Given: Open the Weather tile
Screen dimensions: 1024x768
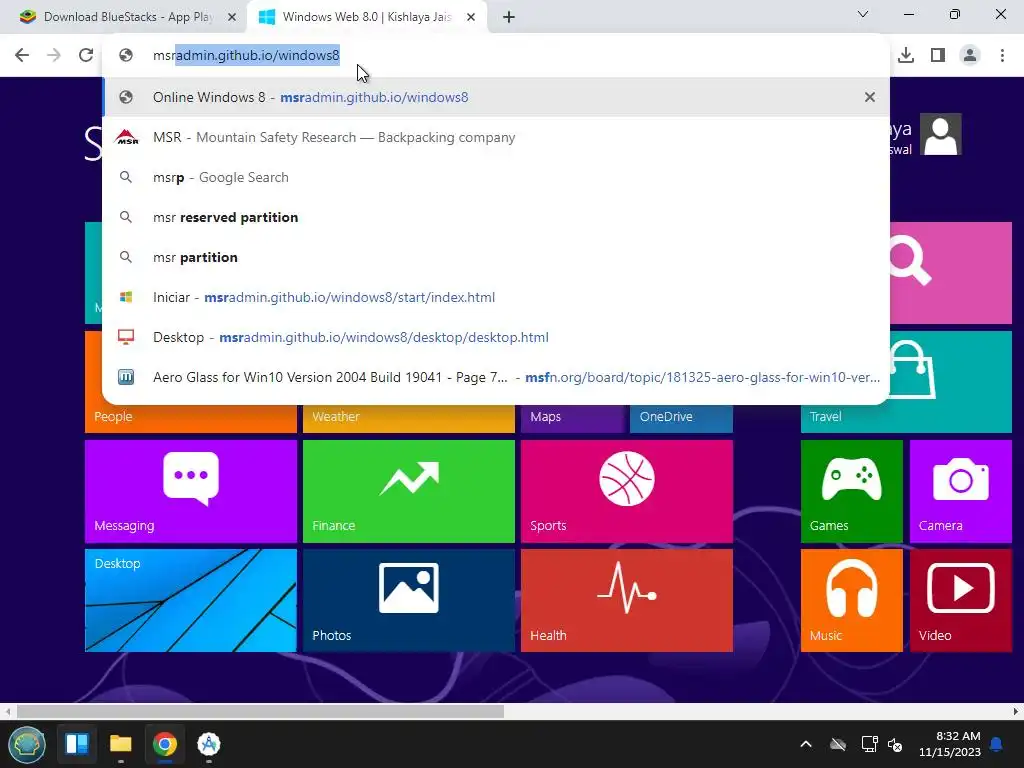Looking at the screenshot, I should coord(409,418).
